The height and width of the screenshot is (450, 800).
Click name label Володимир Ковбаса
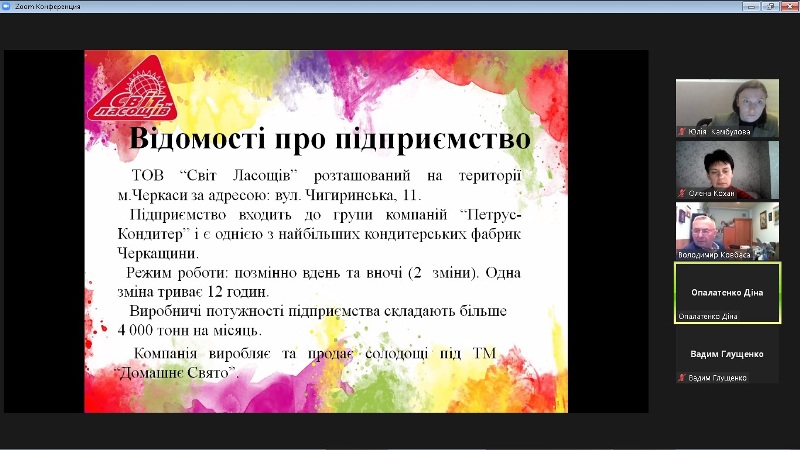[714, 255]
